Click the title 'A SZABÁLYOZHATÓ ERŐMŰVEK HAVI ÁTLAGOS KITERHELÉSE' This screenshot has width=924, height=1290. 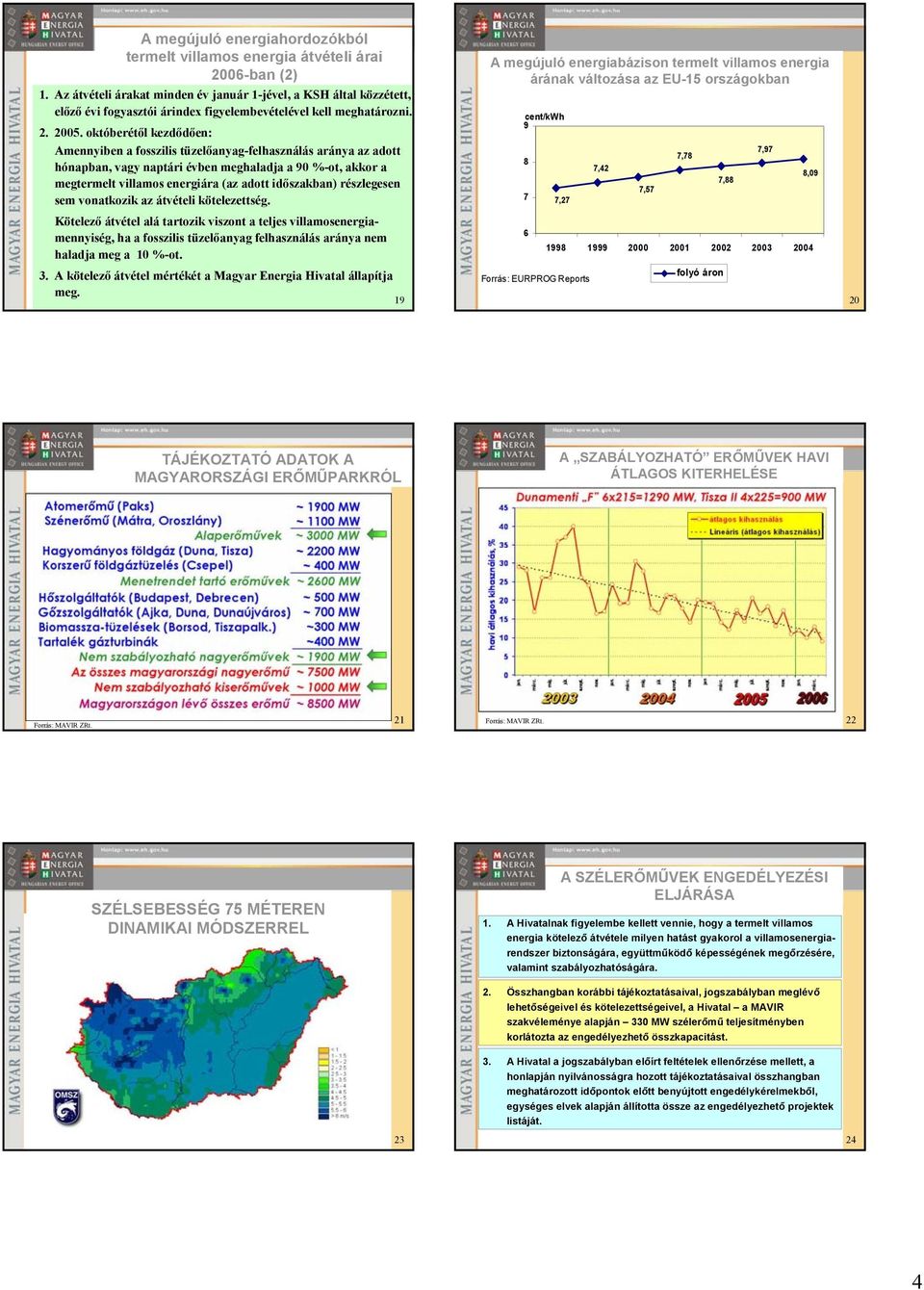point(694,465)
